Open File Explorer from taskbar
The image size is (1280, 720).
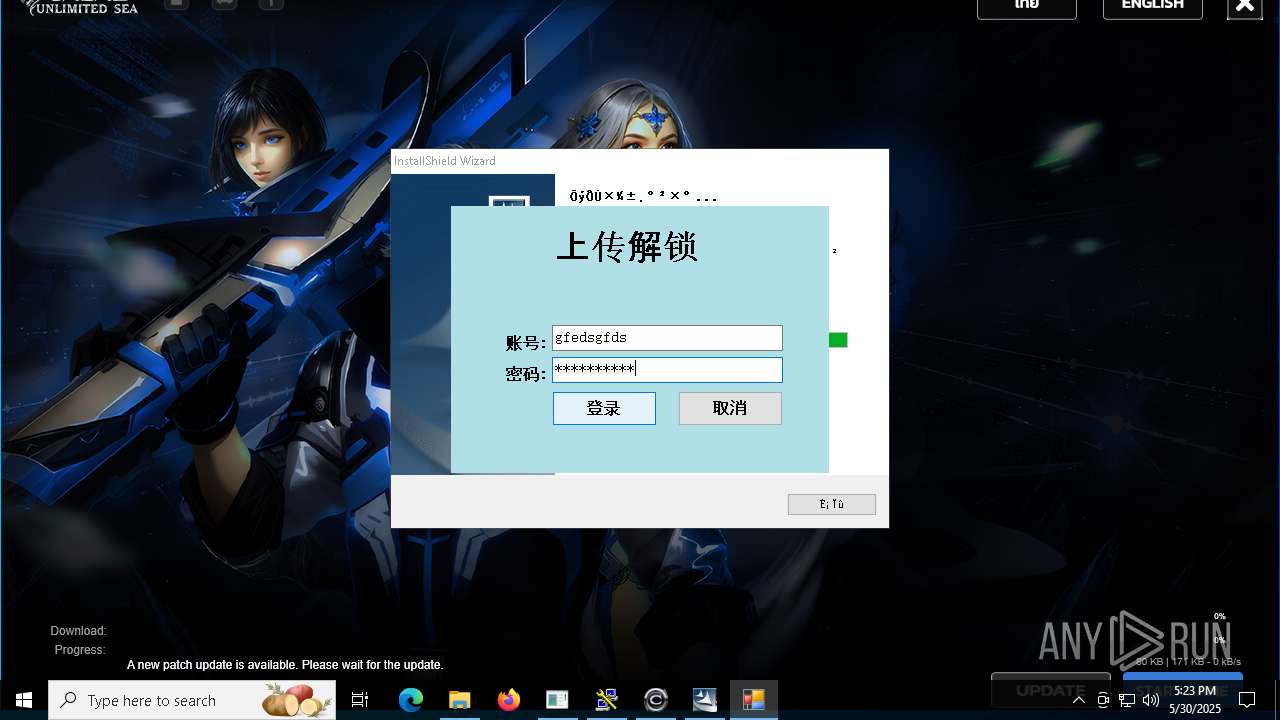click(x=459, y=700)
